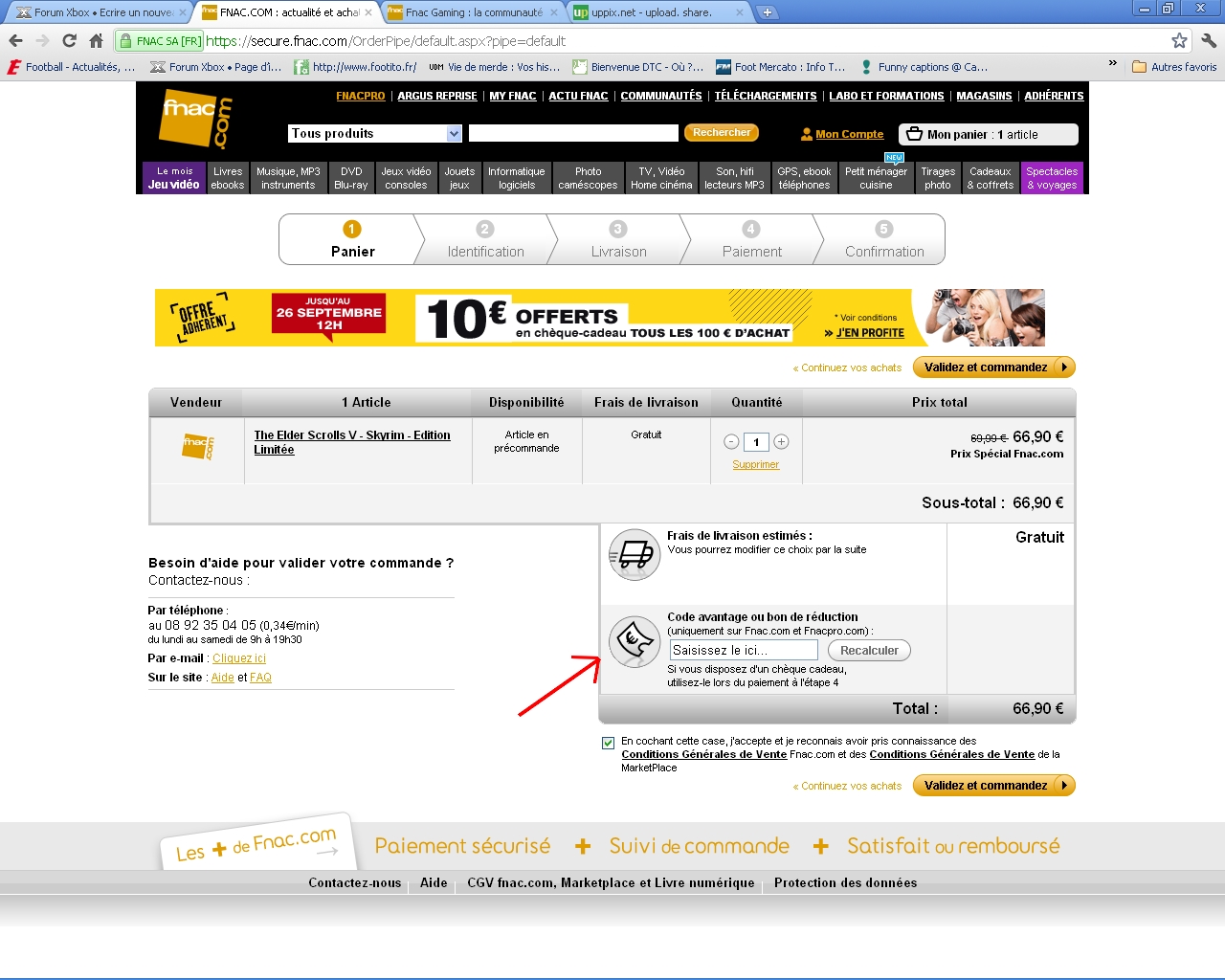
Task: Focus the product search text field
Action: coord(572,133)
